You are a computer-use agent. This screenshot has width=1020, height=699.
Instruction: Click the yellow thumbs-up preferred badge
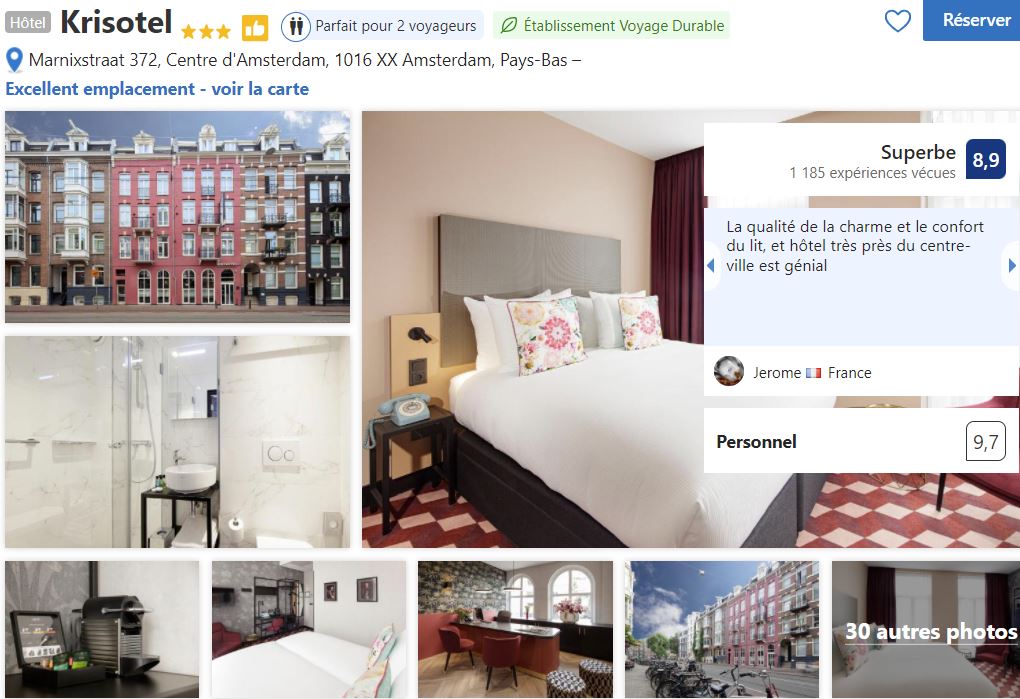pos(254,28)
